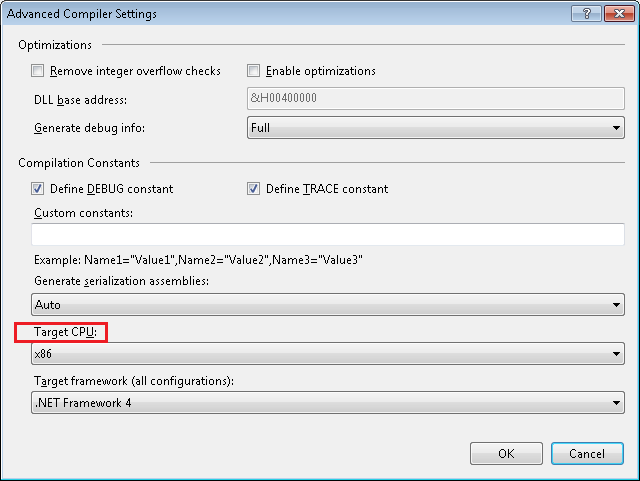Viewport: 640px width, 481px height.
Task: Click the dialog title bar text
Action: [x=83, y=14]
